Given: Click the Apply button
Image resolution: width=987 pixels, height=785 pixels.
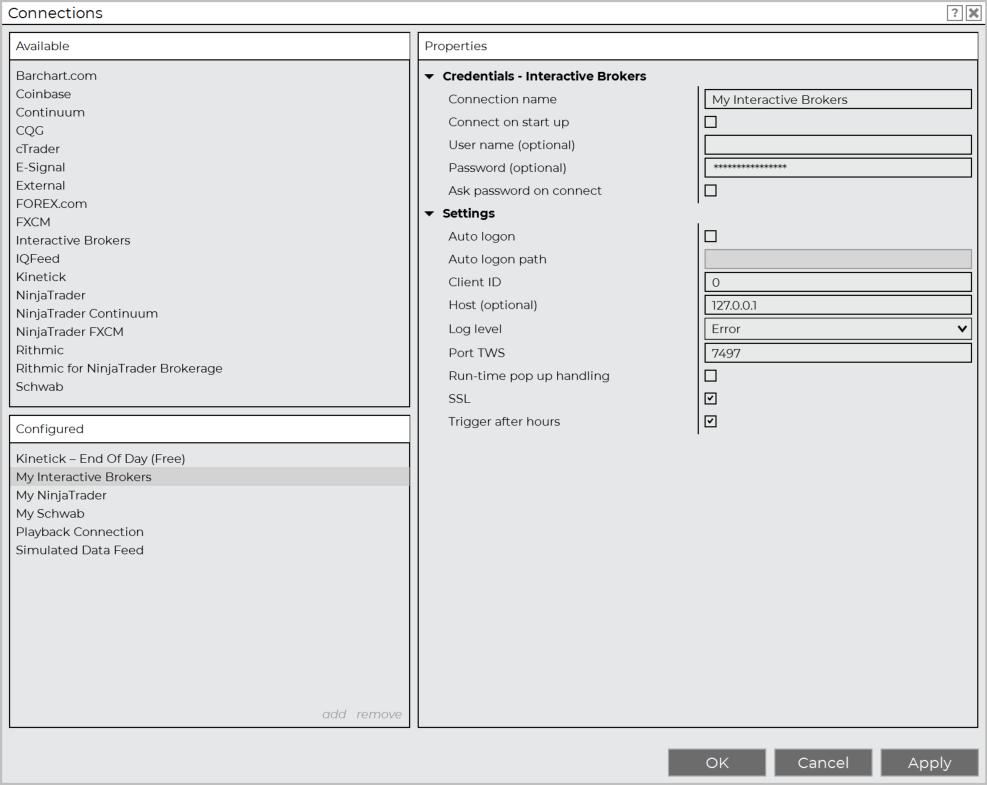Looking at the screenshot, I should 929,763.
